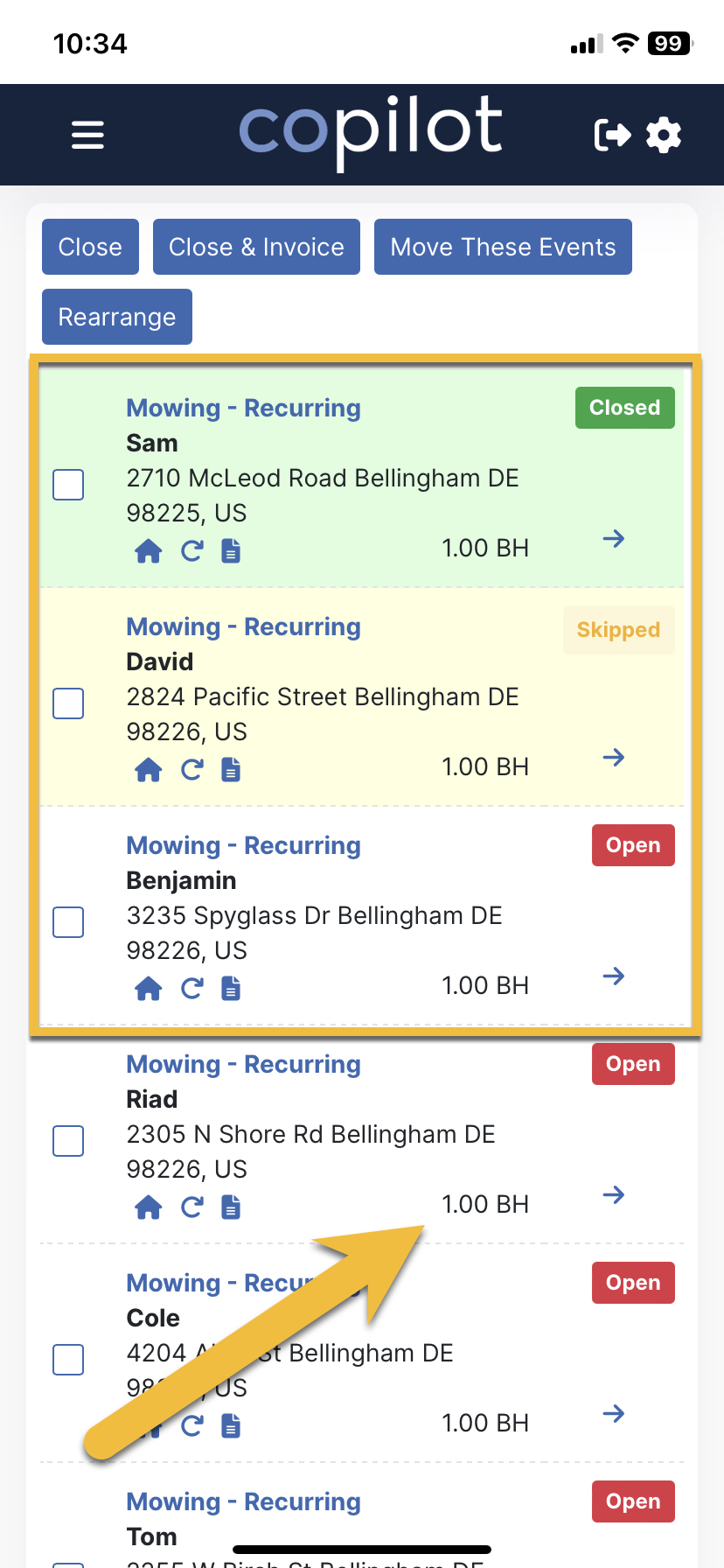Open document icon on Benjamin's event
The width and height of the screenshot is (724, 1568).
point(231,989)
